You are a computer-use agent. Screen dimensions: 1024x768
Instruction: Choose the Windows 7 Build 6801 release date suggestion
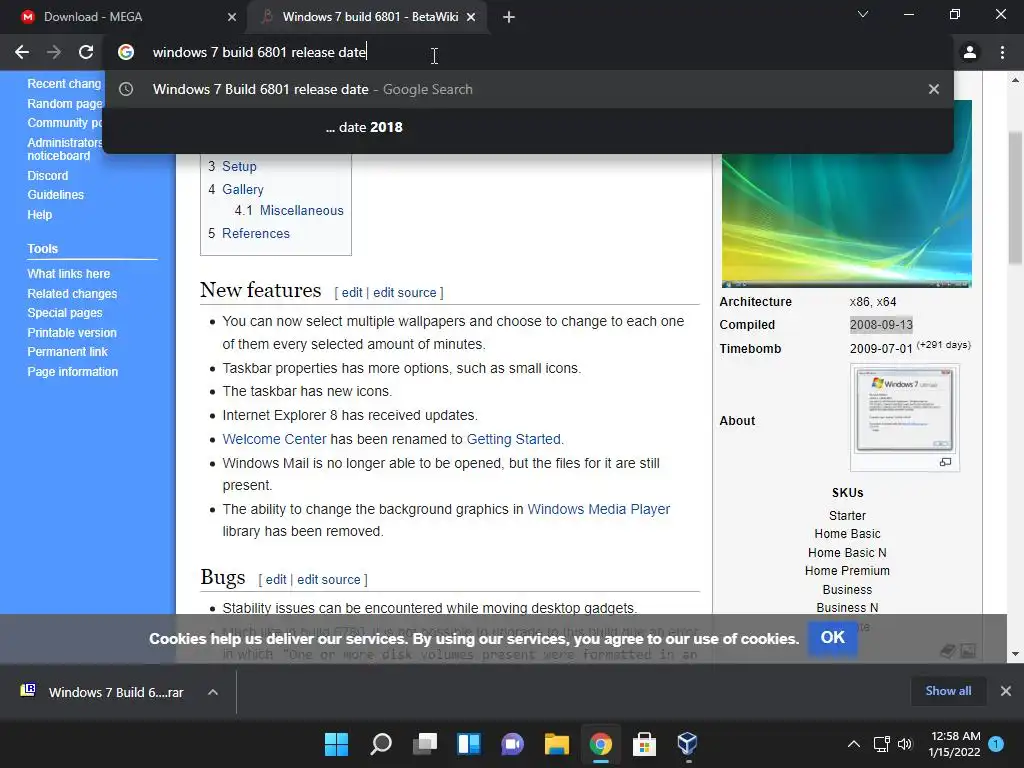click(x=528, y=89)
